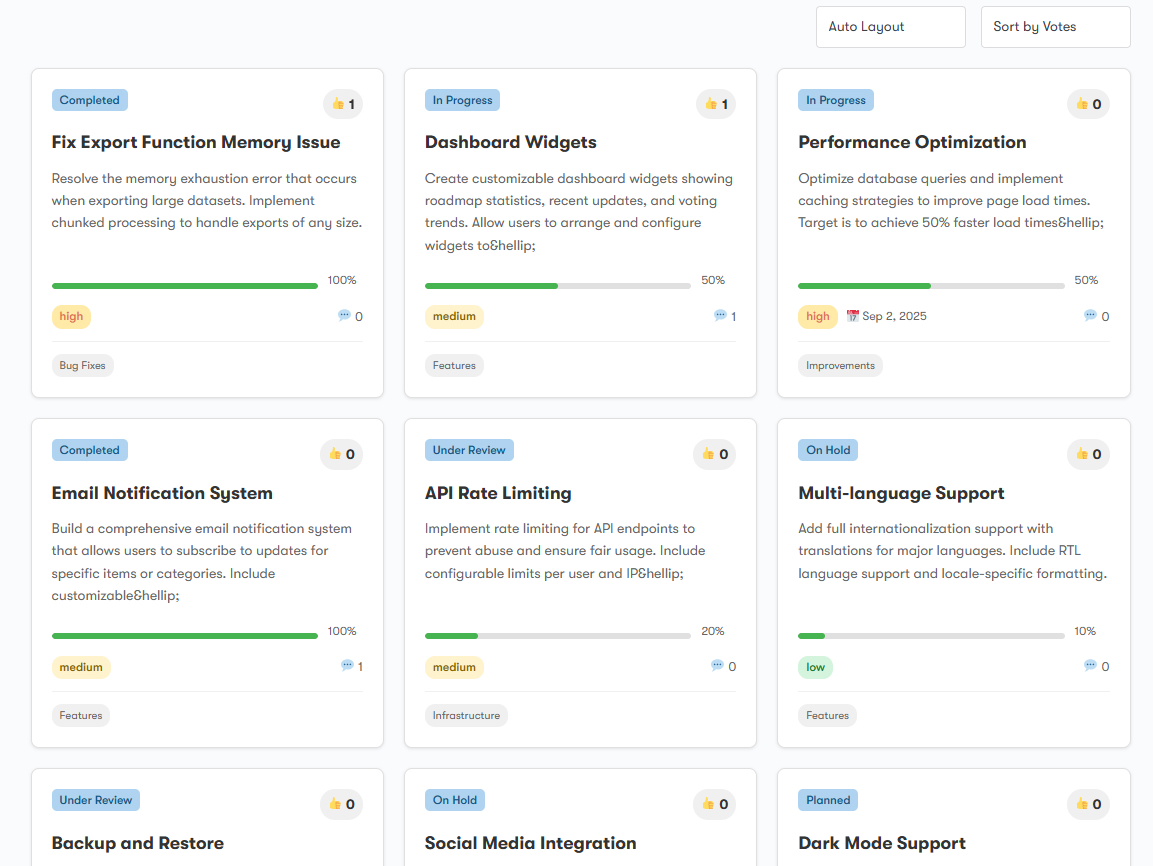This screenshot has width=1153, height=866.
Task: Click thumbs-up on API Rate Limiting
Action: (x=715, y=454)
